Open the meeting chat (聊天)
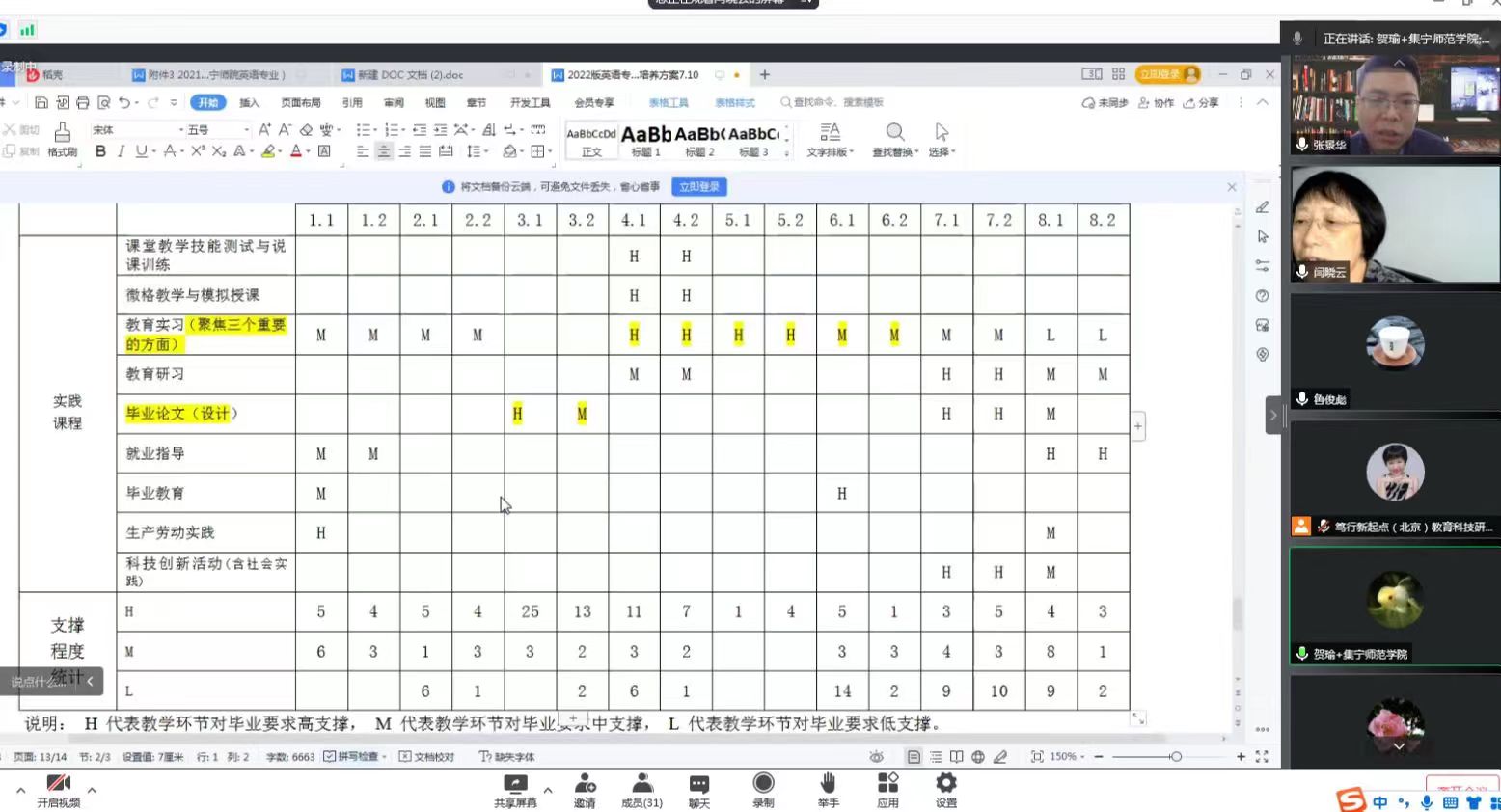This screenshot has width=1501, height=812. tap(698, 789)
